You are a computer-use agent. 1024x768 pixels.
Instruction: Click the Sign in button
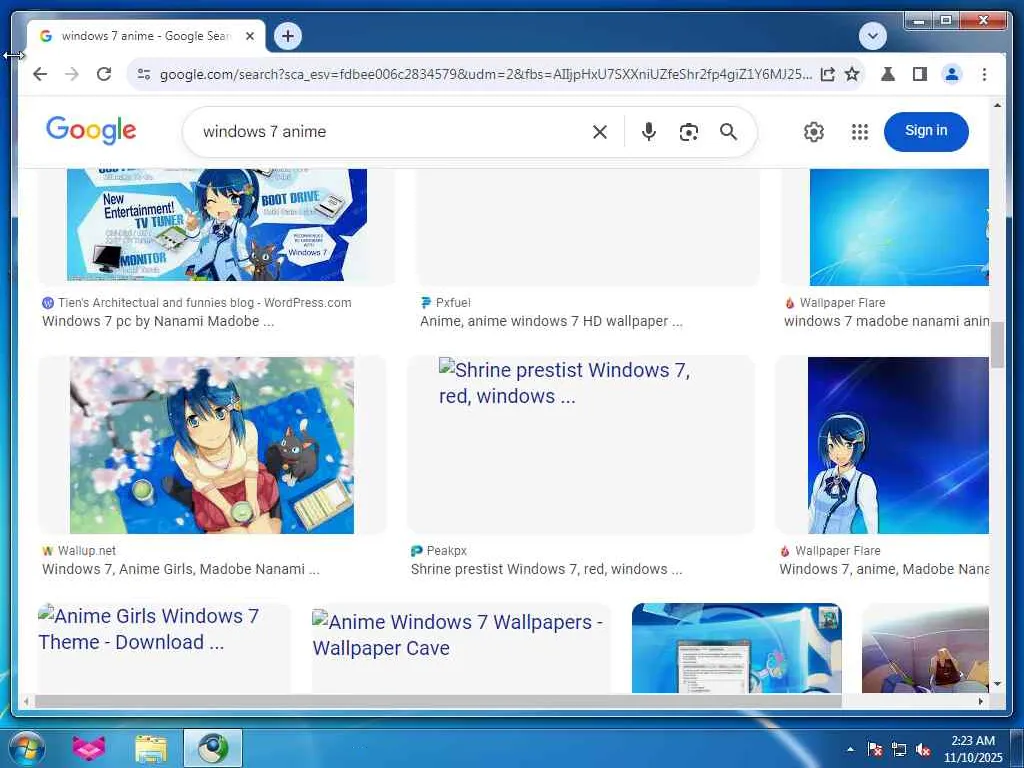pos(926,131)
